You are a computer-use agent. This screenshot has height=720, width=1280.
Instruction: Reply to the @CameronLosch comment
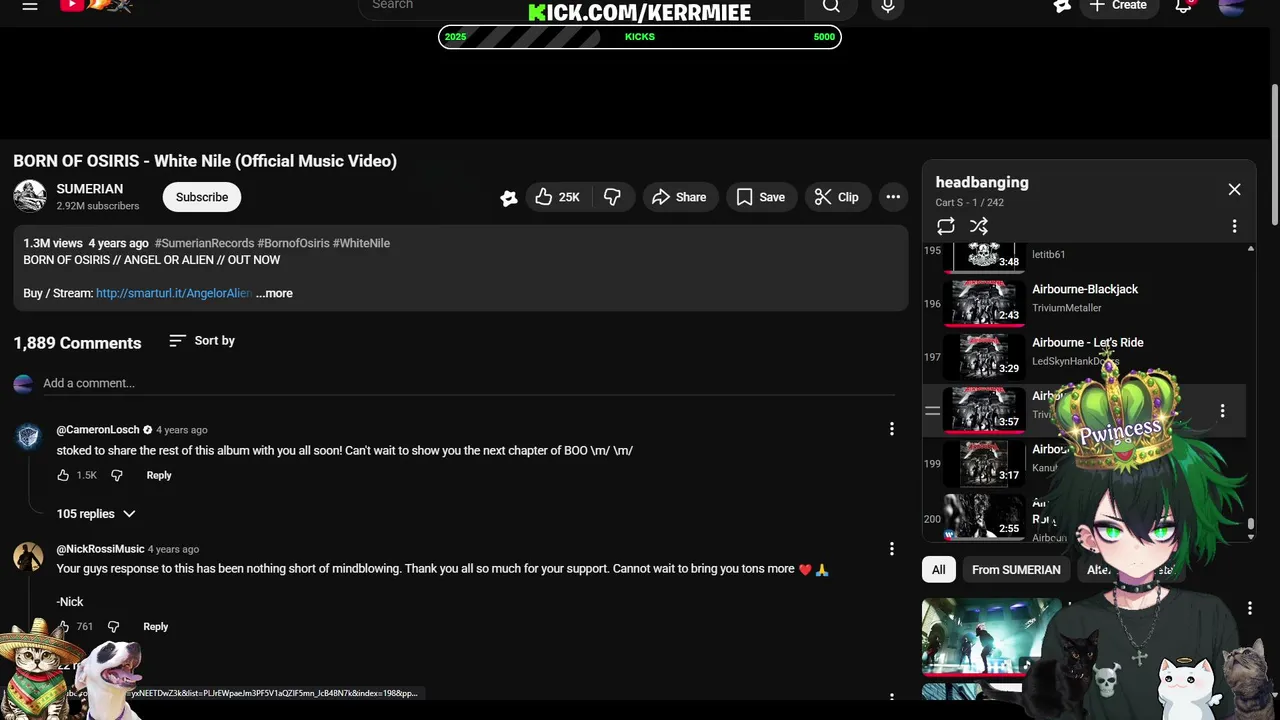pyautogui.click(x=159, y=475)
